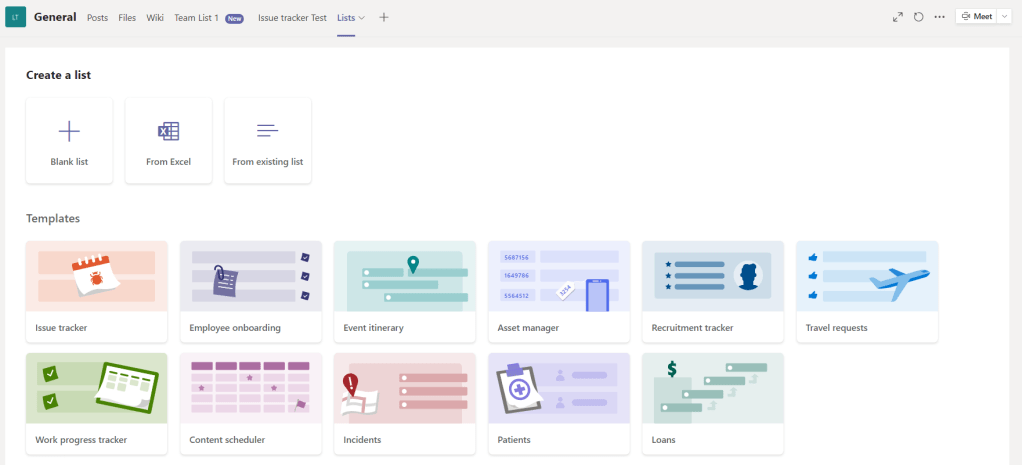Click the plus icon to add a tab
The height and width of the screenshot is (465, 1022).
[x=384, y=17]
